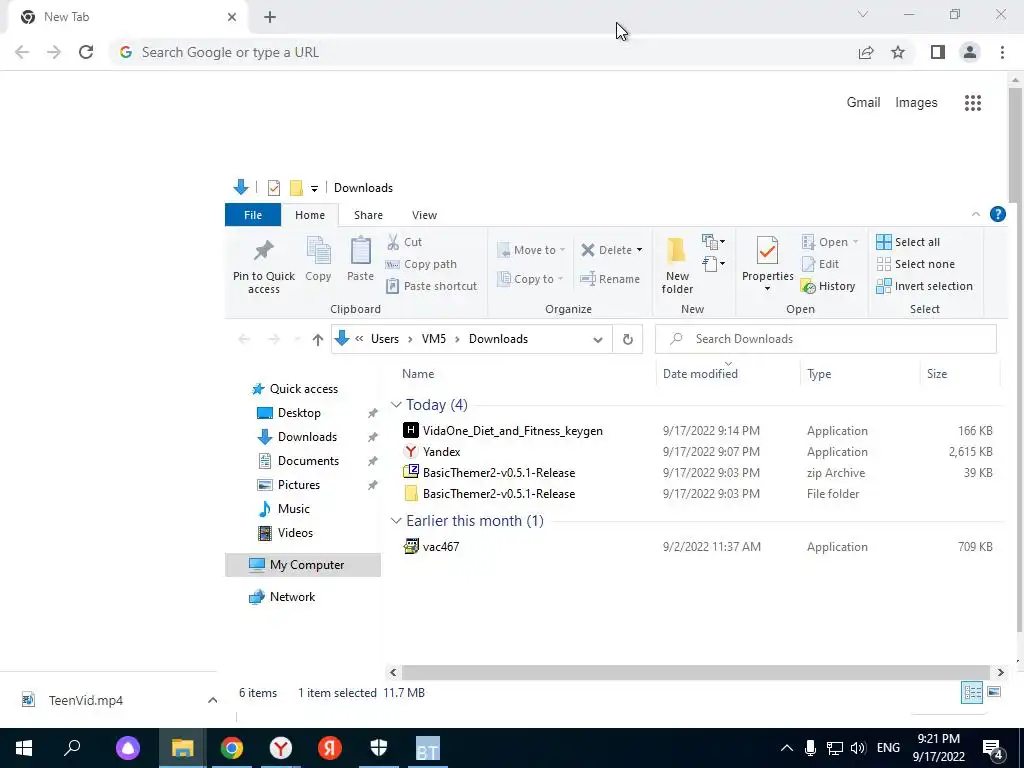Click the Refresh button beside address bar
The height and width of the screenshot is (768, 1024).
(x=628, y=340)
